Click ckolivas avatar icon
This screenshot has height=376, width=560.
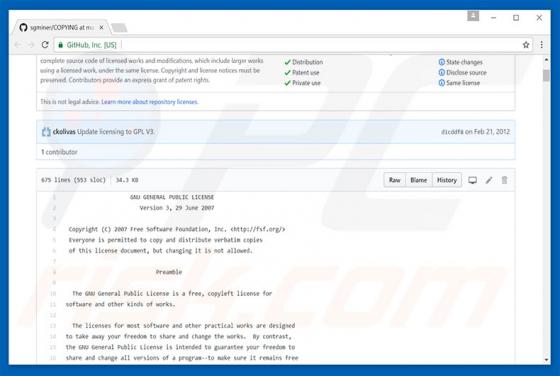pyautogui.click(x=46, y=132)
